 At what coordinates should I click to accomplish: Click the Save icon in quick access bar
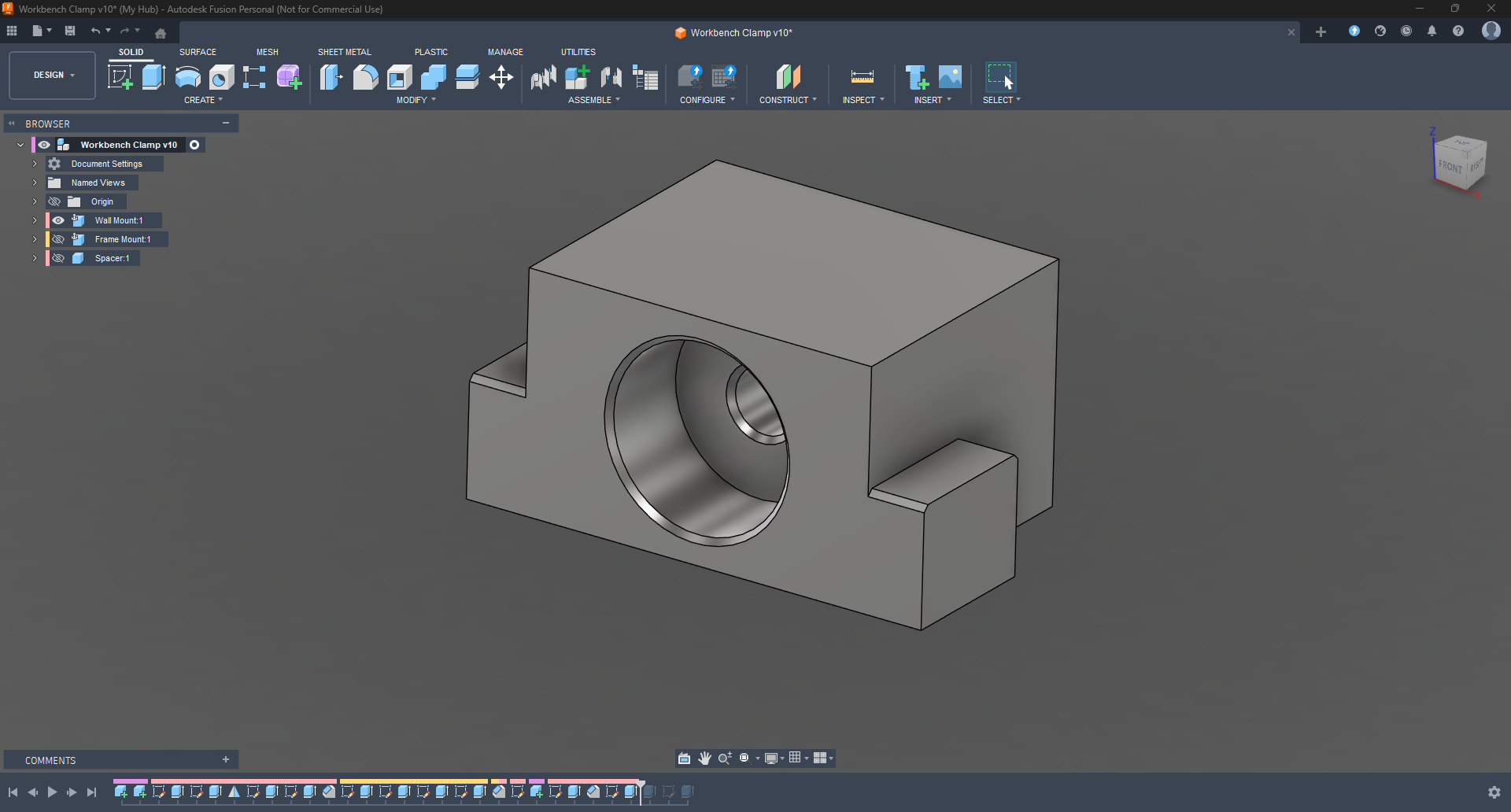(70, 31)
